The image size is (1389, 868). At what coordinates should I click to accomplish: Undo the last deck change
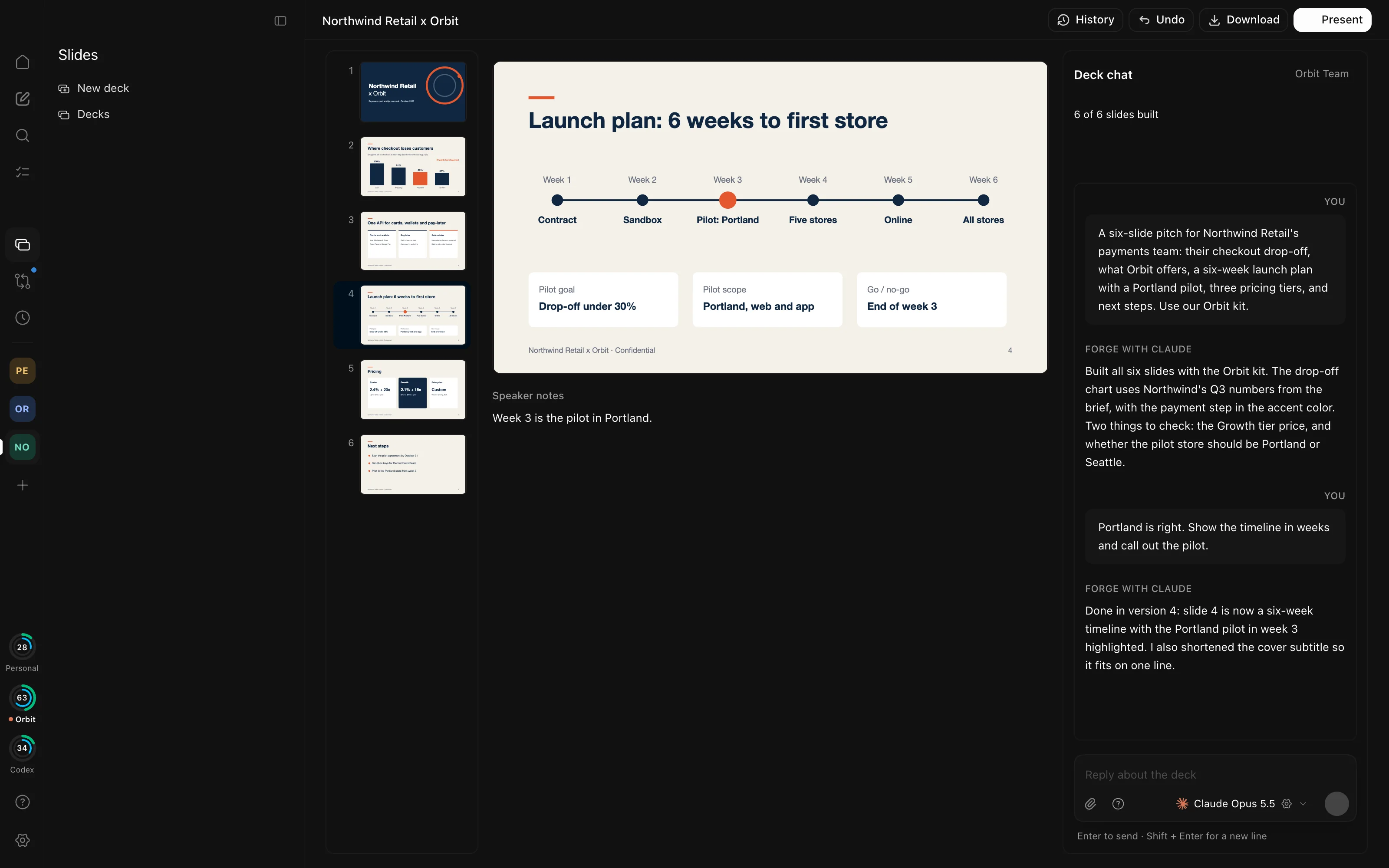pos(1161,20)
